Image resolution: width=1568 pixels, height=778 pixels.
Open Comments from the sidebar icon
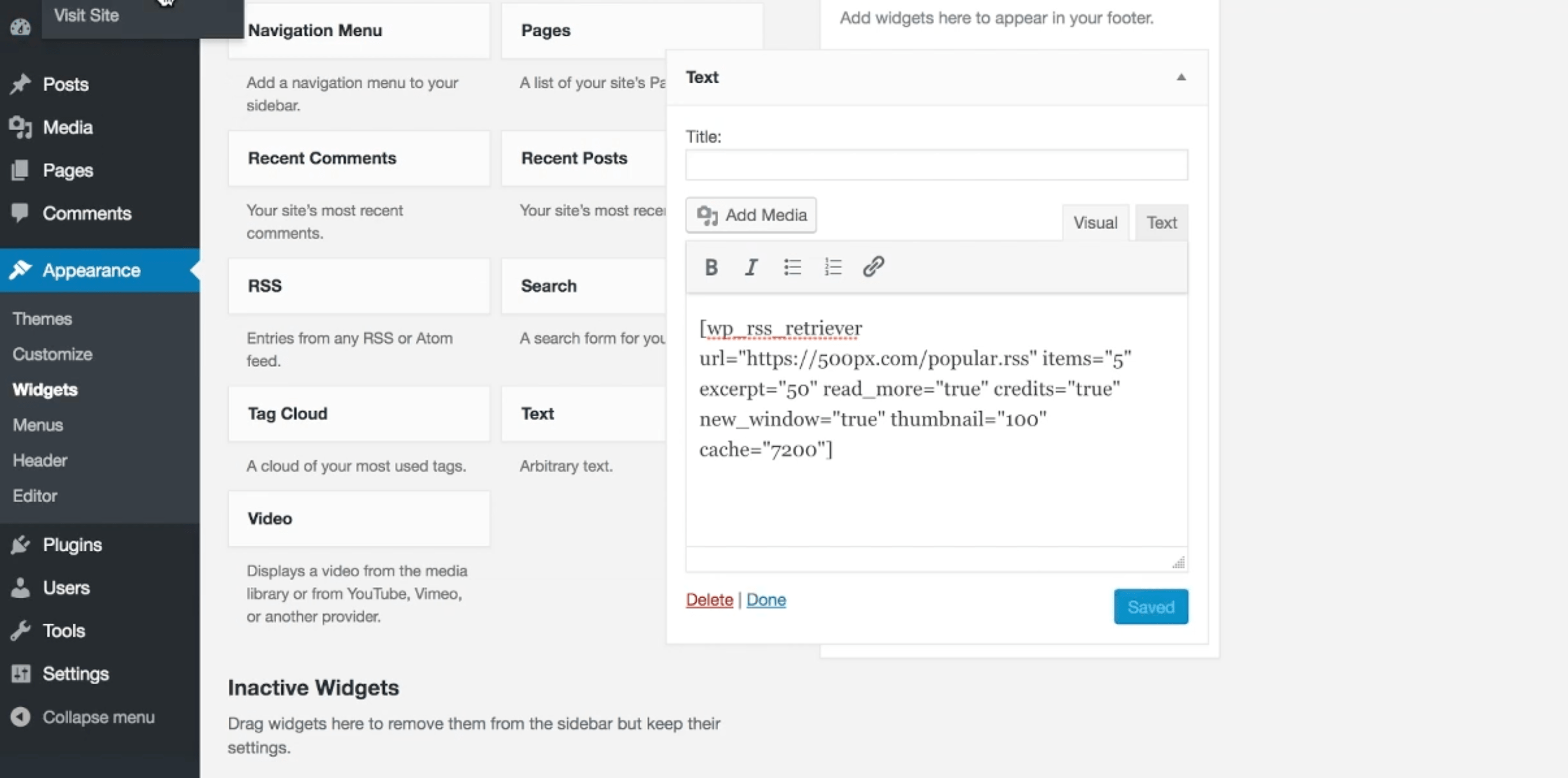pos(20,213)
